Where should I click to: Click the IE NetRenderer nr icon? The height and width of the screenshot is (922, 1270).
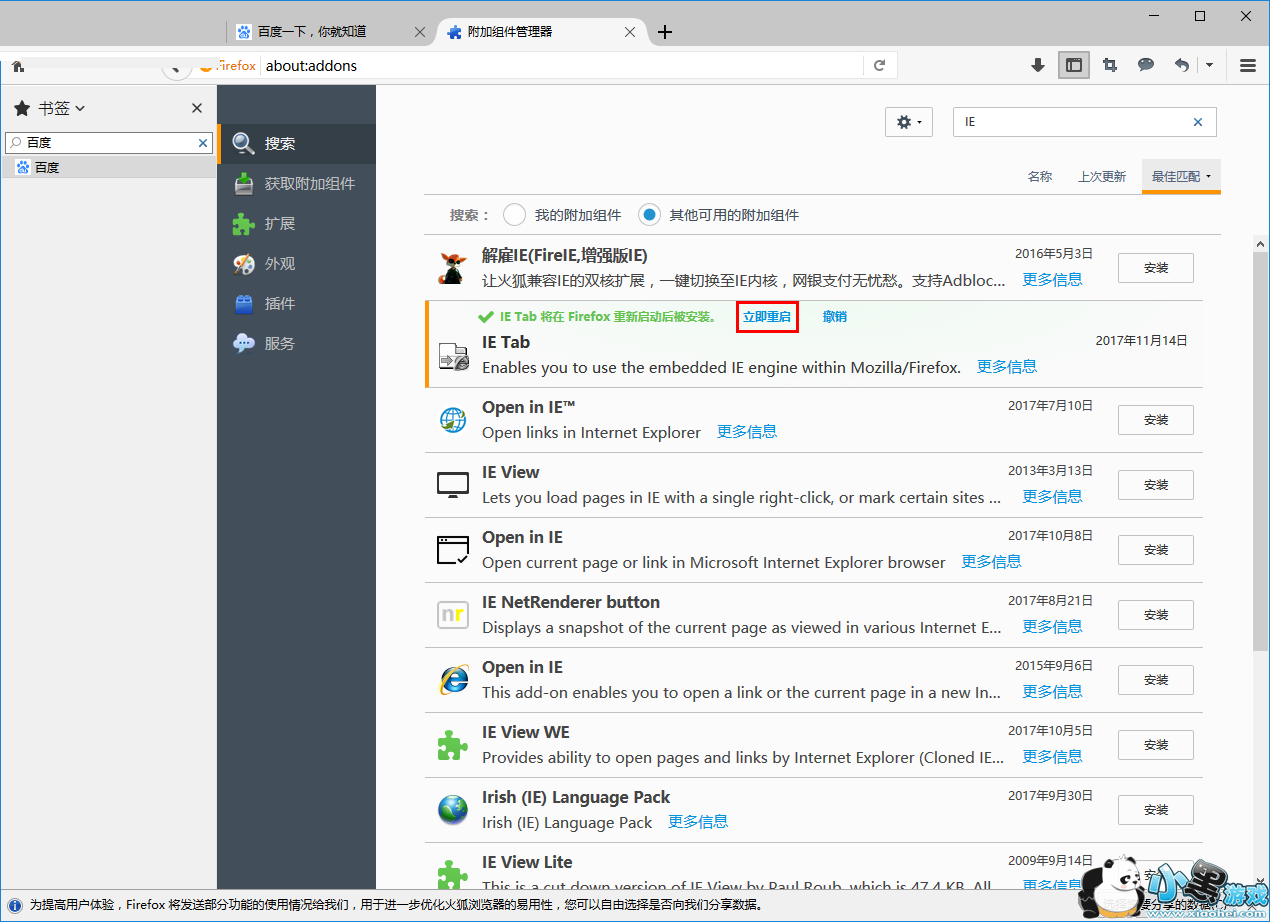coord(453,615)
